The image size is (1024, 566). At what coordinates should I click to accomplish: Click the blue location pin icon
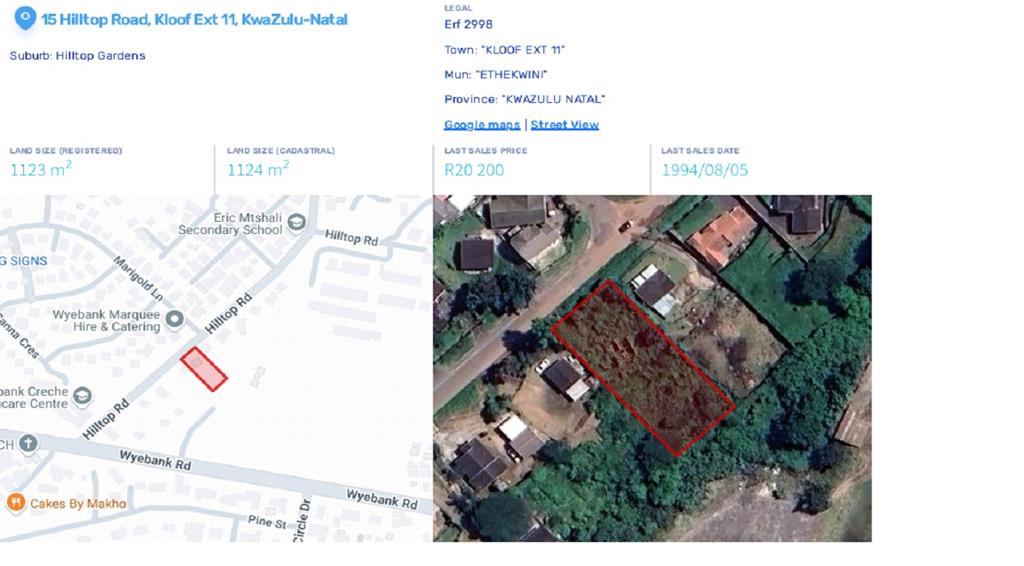pos(25,18)
